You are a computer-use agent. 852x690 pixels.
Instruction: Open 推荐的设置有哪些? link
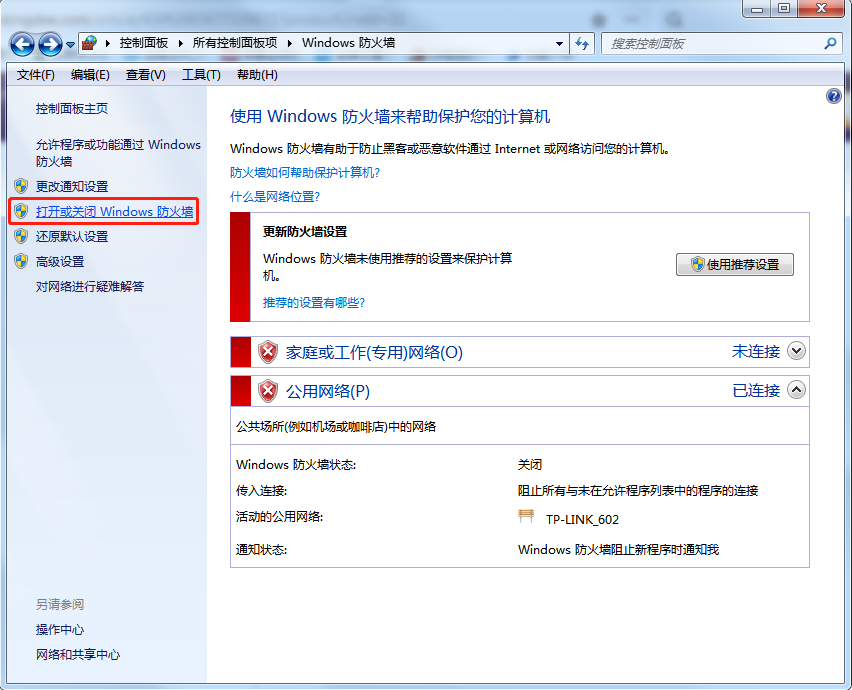314,303
